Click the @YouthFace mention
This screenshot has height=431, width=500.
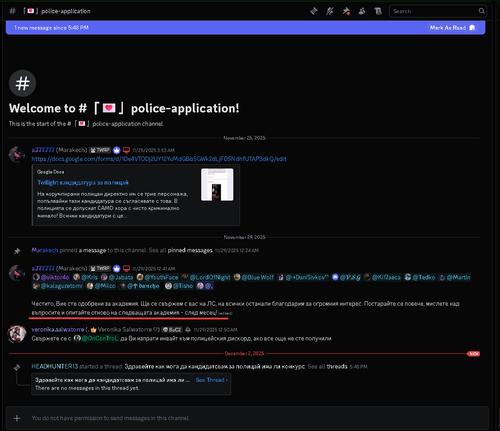[157, 277]
